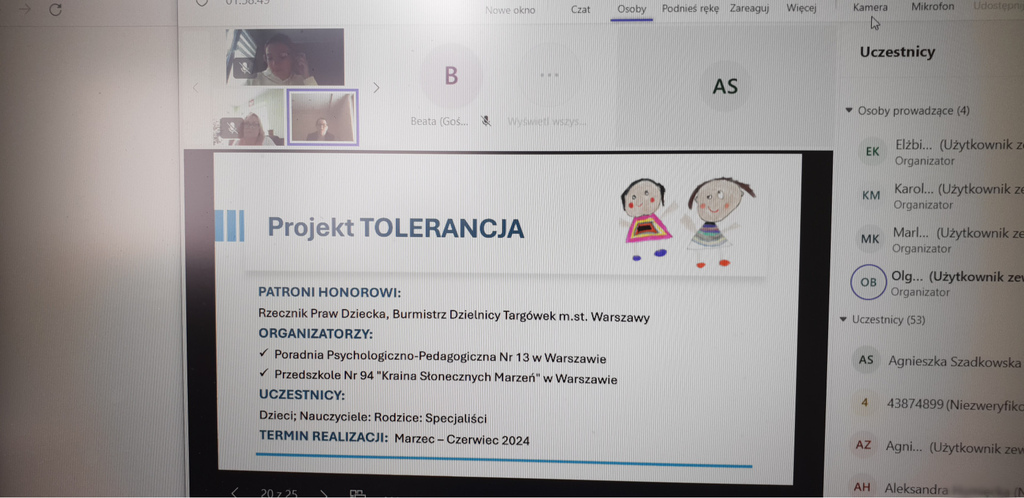Click the browser reload icon

(x=55, y=9)
